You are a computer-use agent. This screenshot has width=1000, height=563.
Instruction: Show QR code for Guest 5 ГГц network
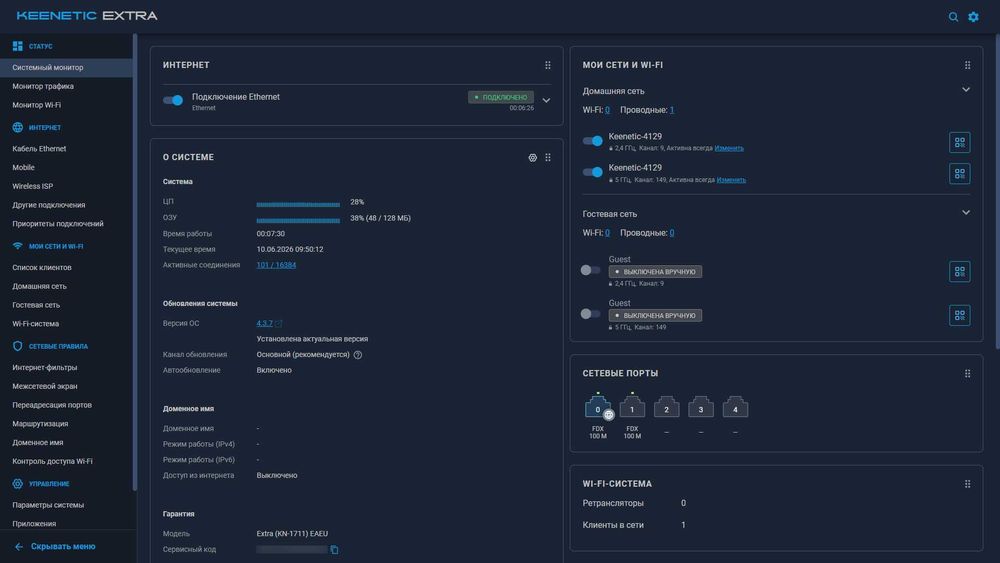click(959, 315)
